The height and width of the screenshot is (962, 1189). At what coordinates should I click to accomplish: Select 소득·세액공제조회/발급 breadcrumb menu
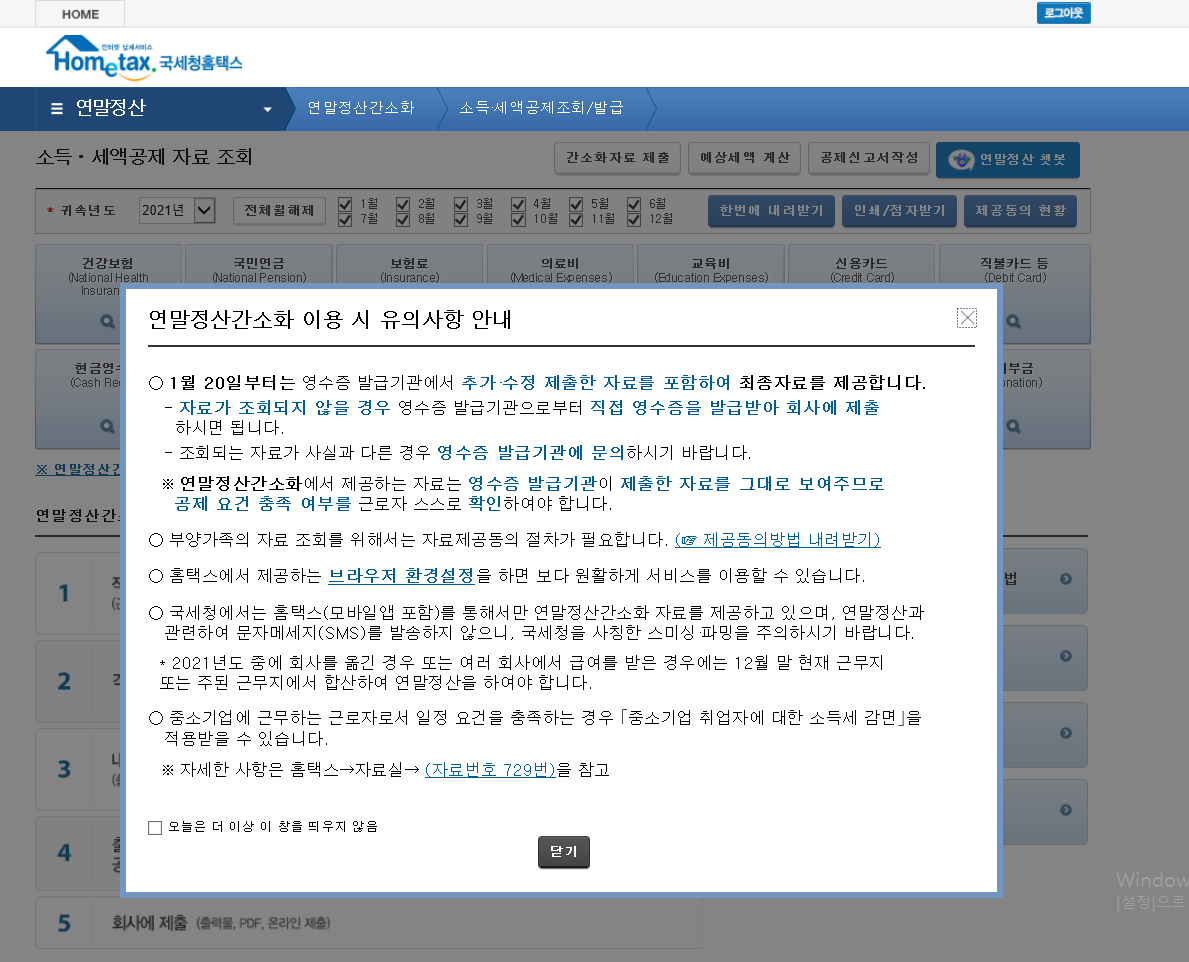(541, 108)
